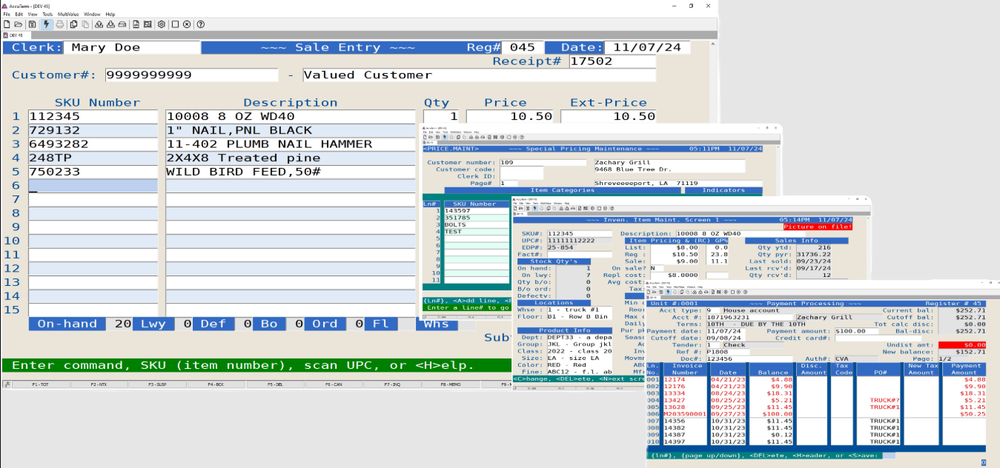Screen dimensions: 1000x468
Task: Click the TRUCK#7 PO entry in Payment Processing
Action: [885, 400]
